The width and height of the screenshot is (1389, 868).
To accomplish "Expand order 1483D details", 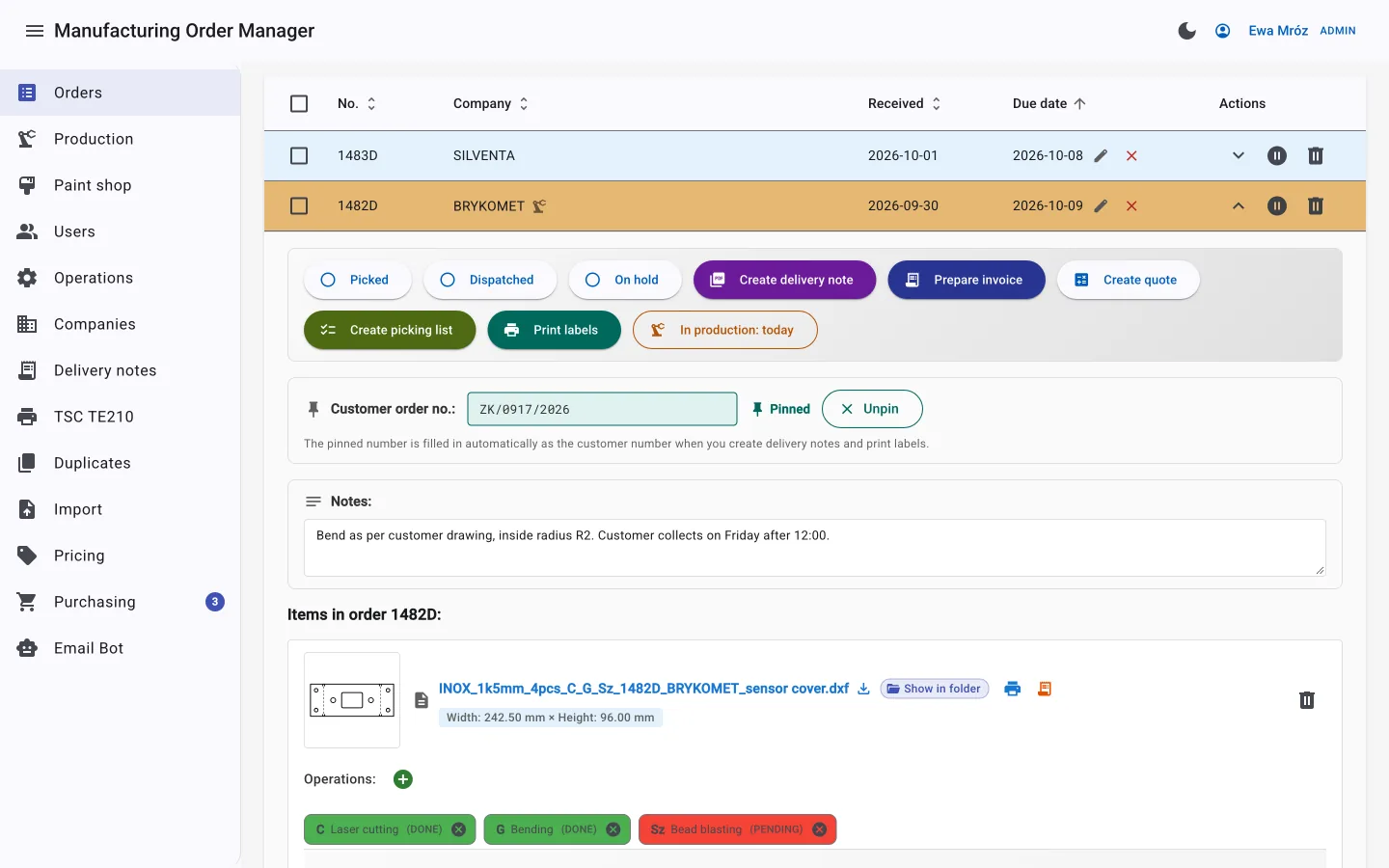I will coord(1239,155).
